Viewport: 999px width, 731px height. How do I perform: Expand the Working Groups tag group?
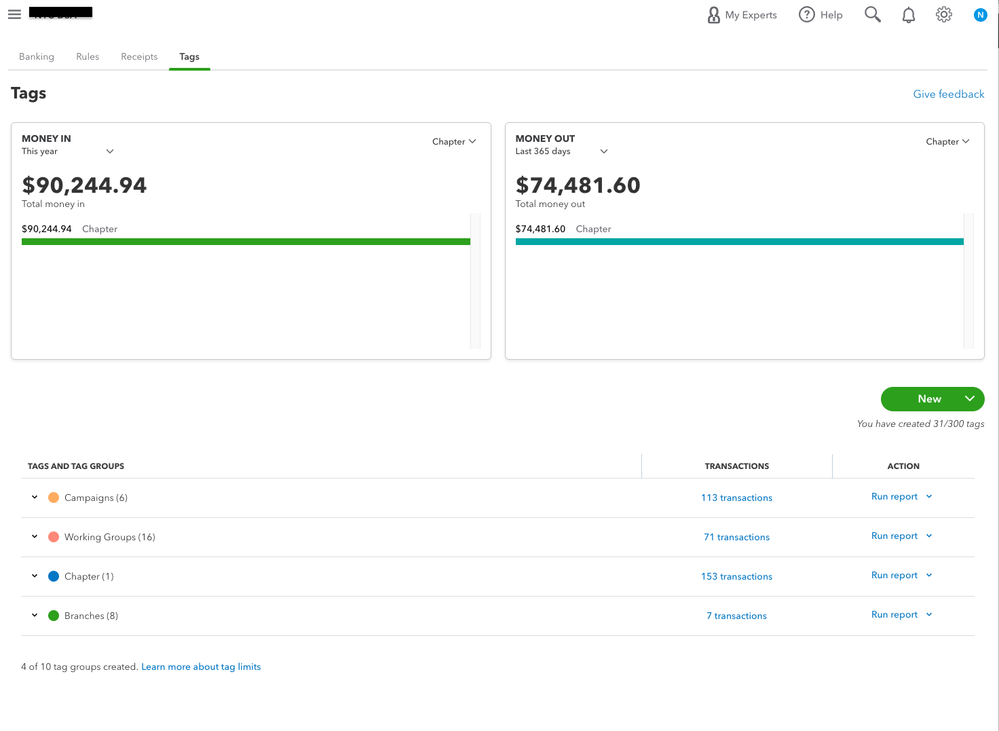tap(35, 537)
